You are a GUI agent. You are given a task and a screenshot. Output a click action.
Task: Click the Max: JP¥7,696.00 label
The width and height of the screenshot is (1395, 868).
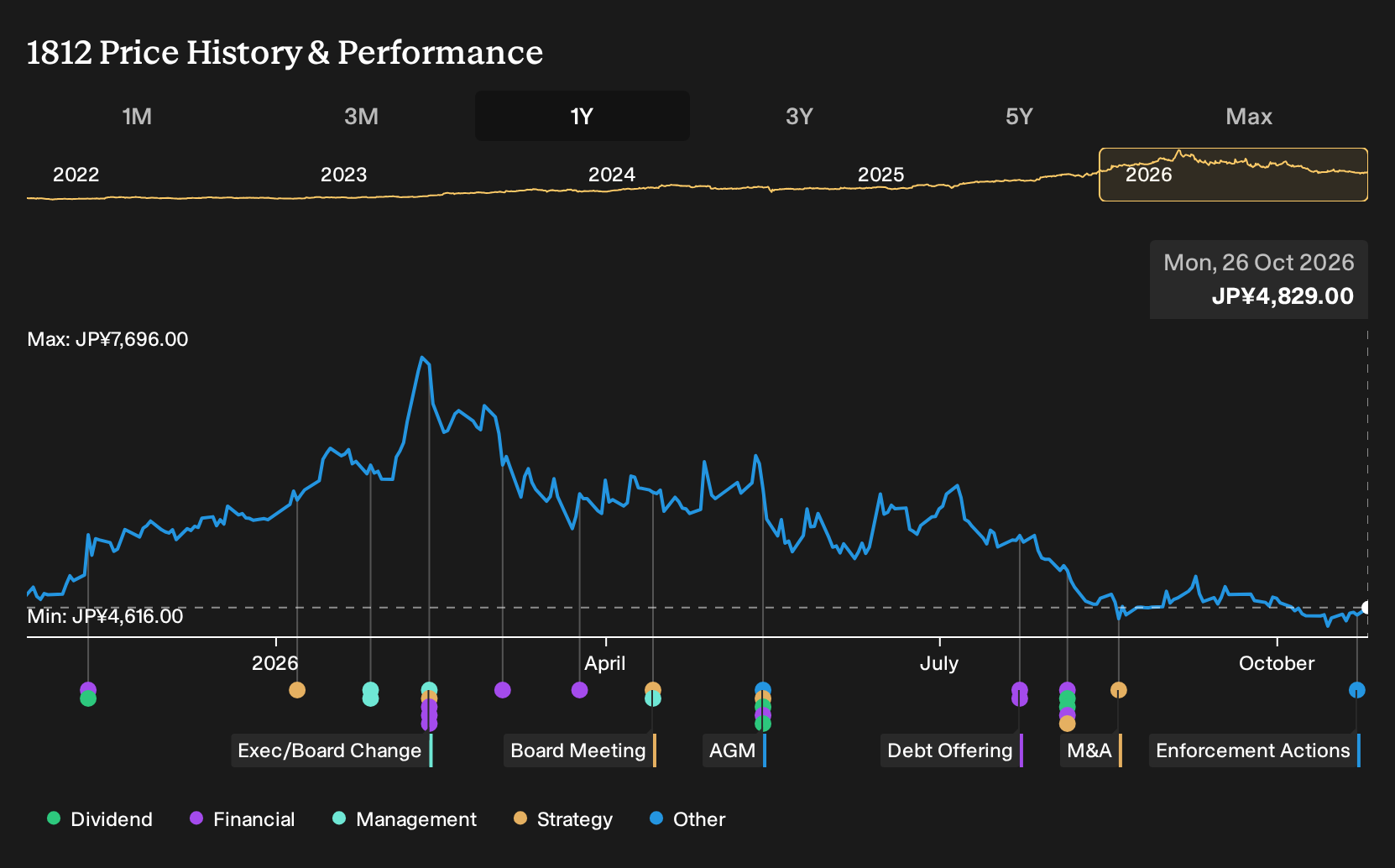107,339
